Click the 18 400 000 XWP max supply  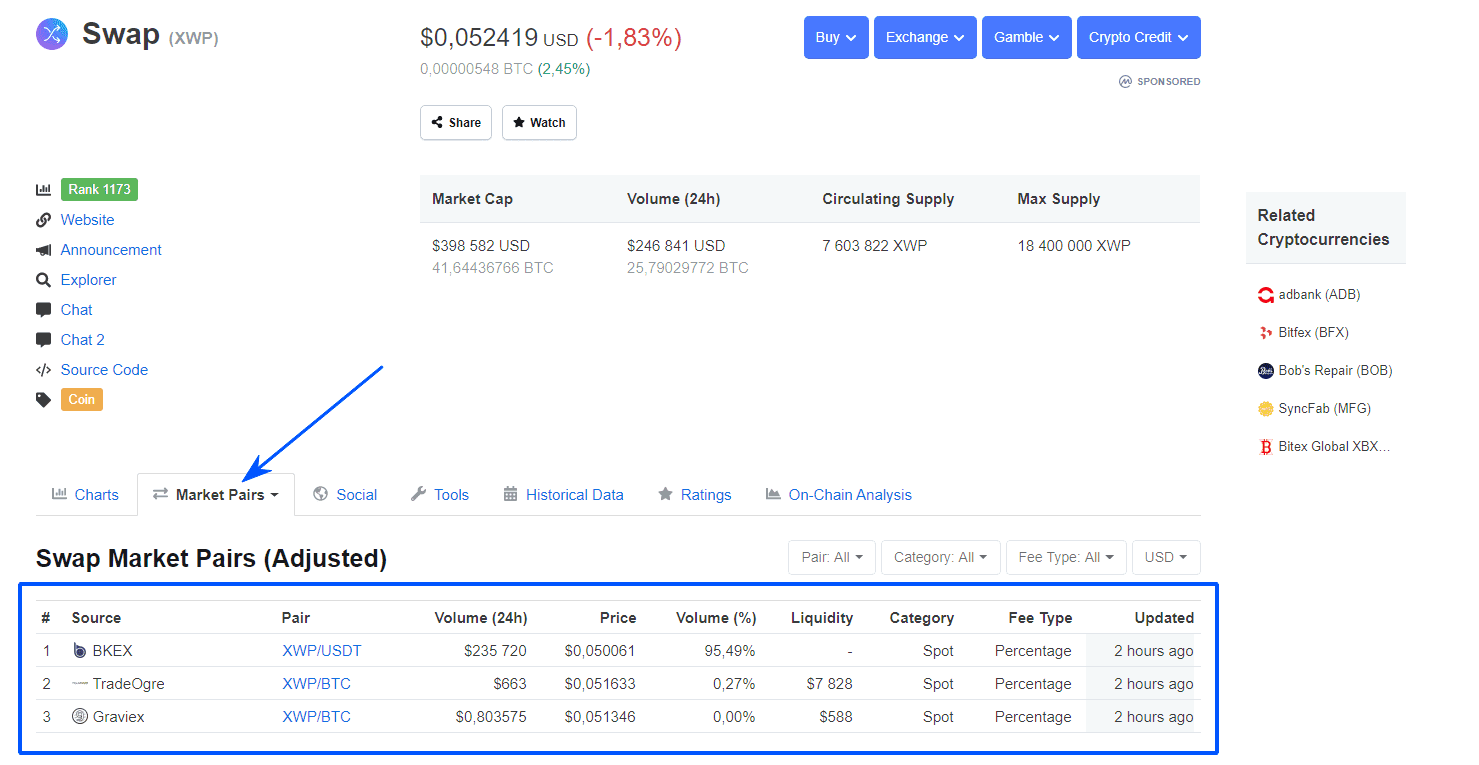pyautogui.click(x=1074, y=246)
